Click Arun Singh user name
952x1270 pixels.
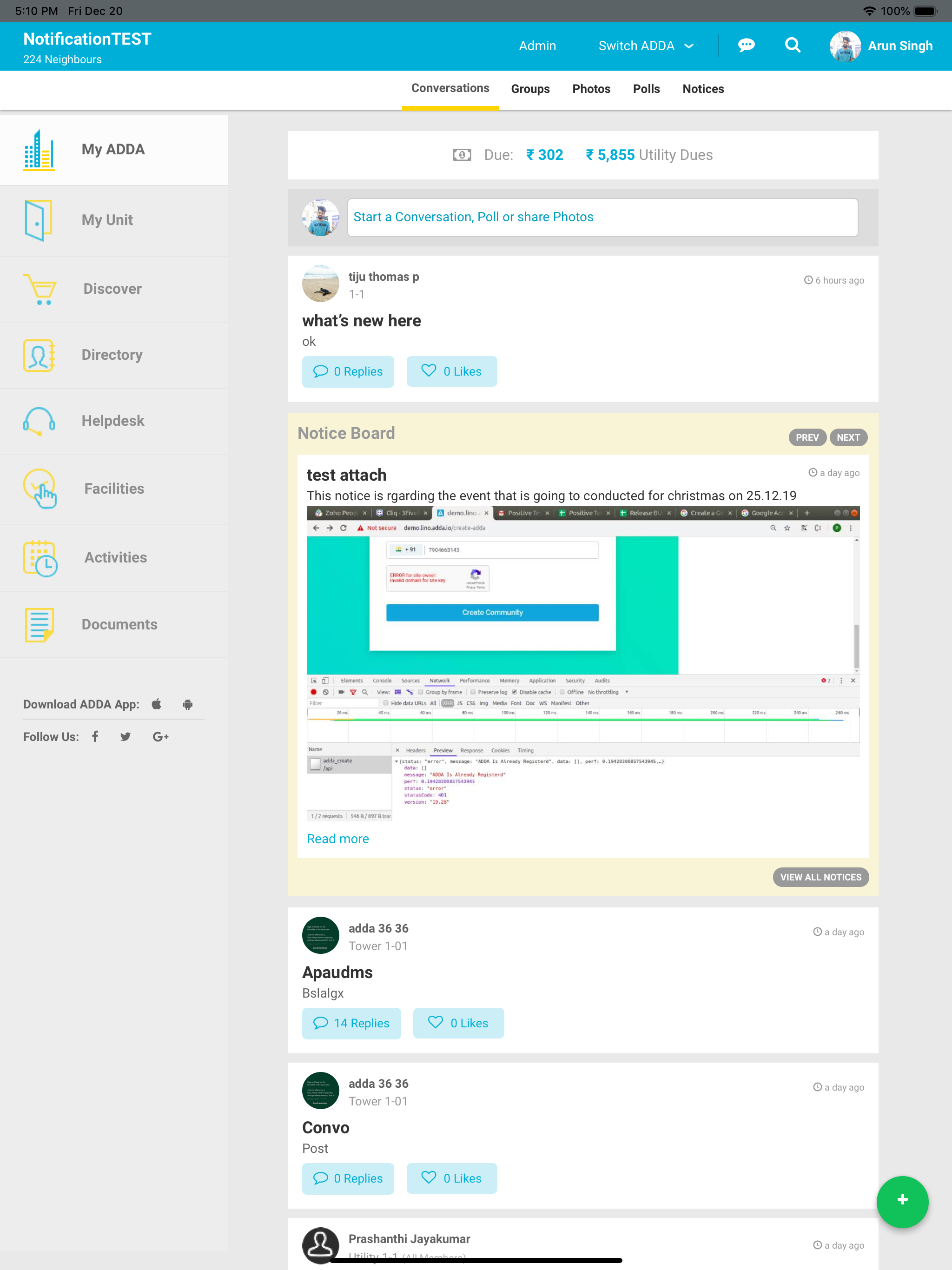(x=900, y=46)
